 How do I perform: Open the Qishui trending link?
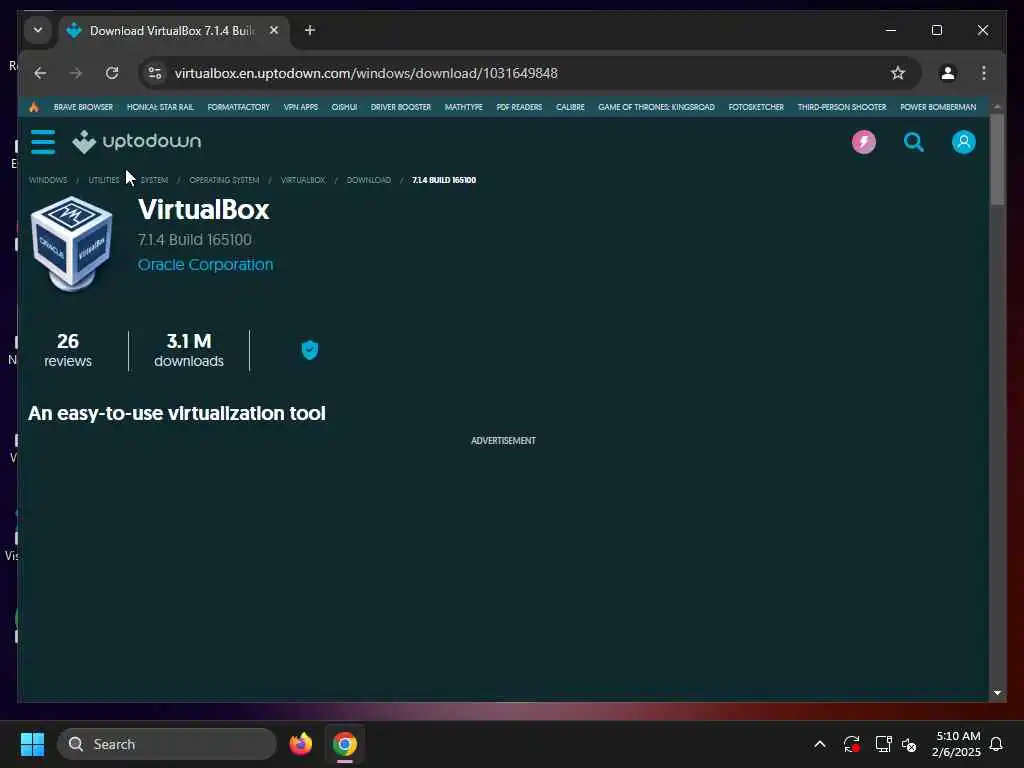344,107
